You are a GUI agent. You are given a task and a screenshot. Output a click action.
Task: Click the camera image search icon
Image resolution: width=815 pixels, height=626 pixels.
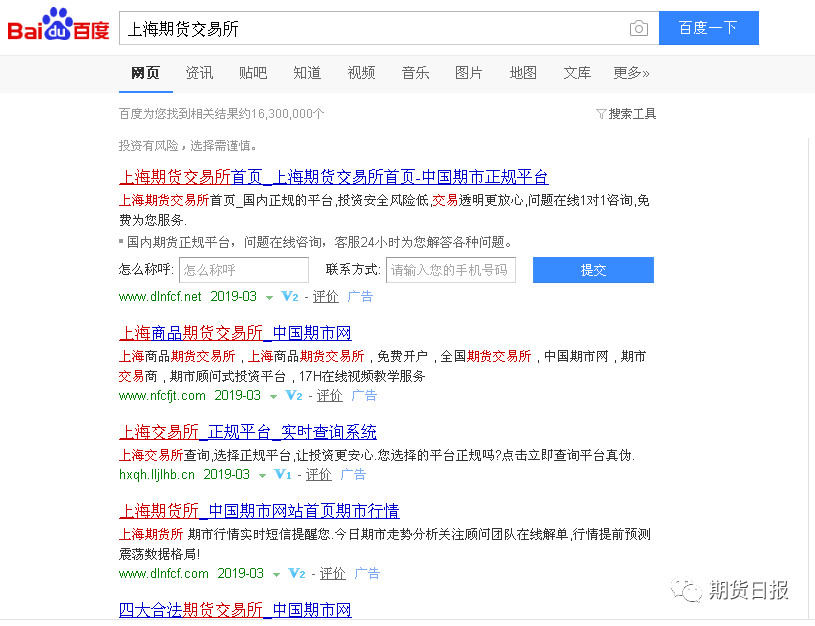tap(638, 29)
